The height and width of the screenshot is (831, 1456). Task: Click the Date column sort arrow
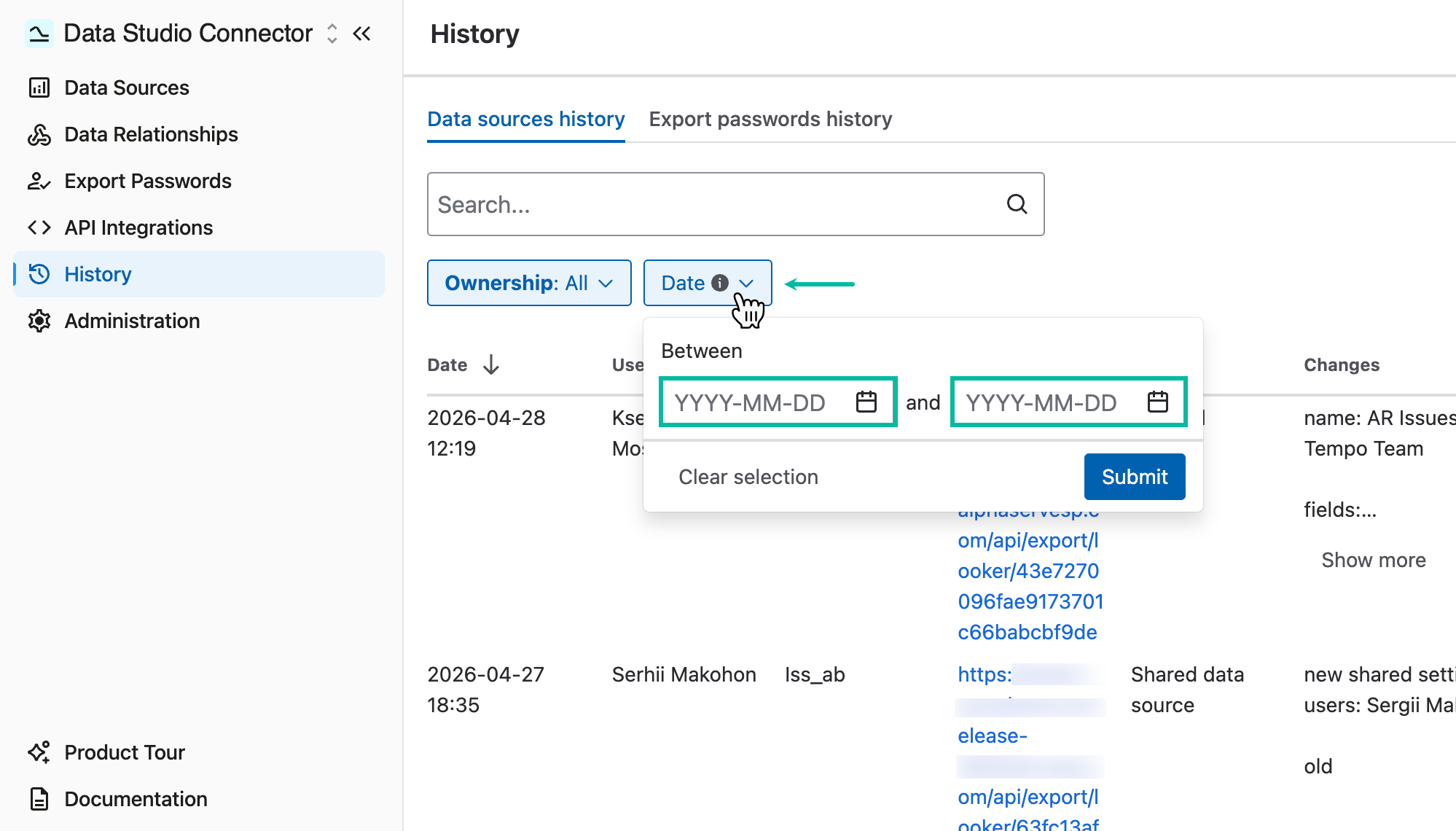pos(491,364)
